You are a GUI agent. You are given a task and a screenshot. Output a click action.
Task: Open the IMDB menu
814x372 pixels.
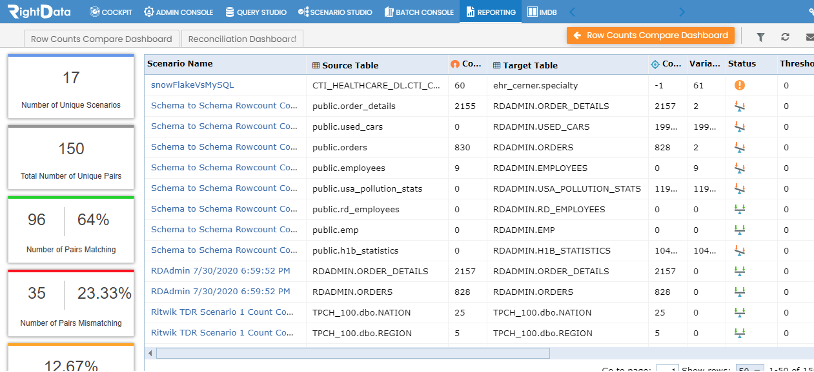point(542,12)
